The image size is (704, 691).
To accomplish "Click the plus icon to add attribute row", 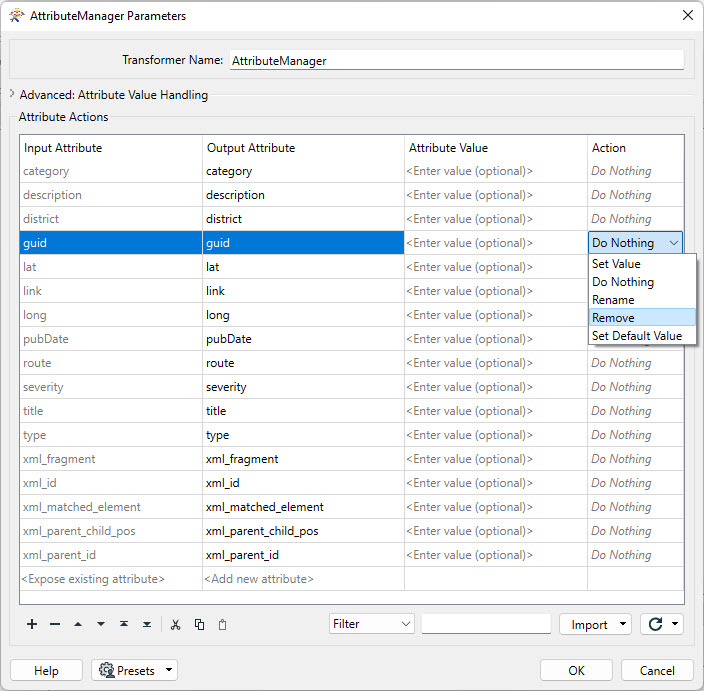I will [32, 624].
